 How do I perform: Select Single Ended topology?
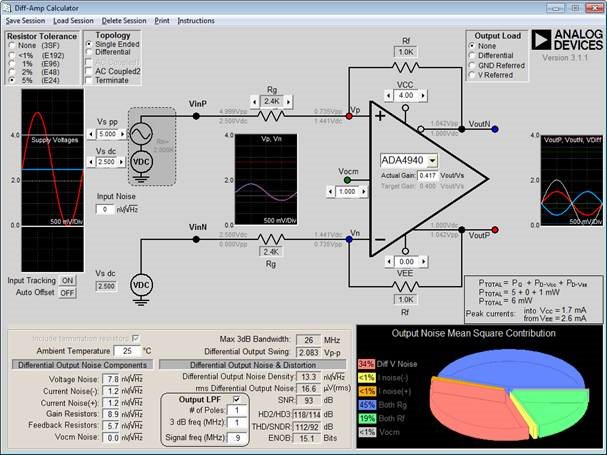(89, 44)
